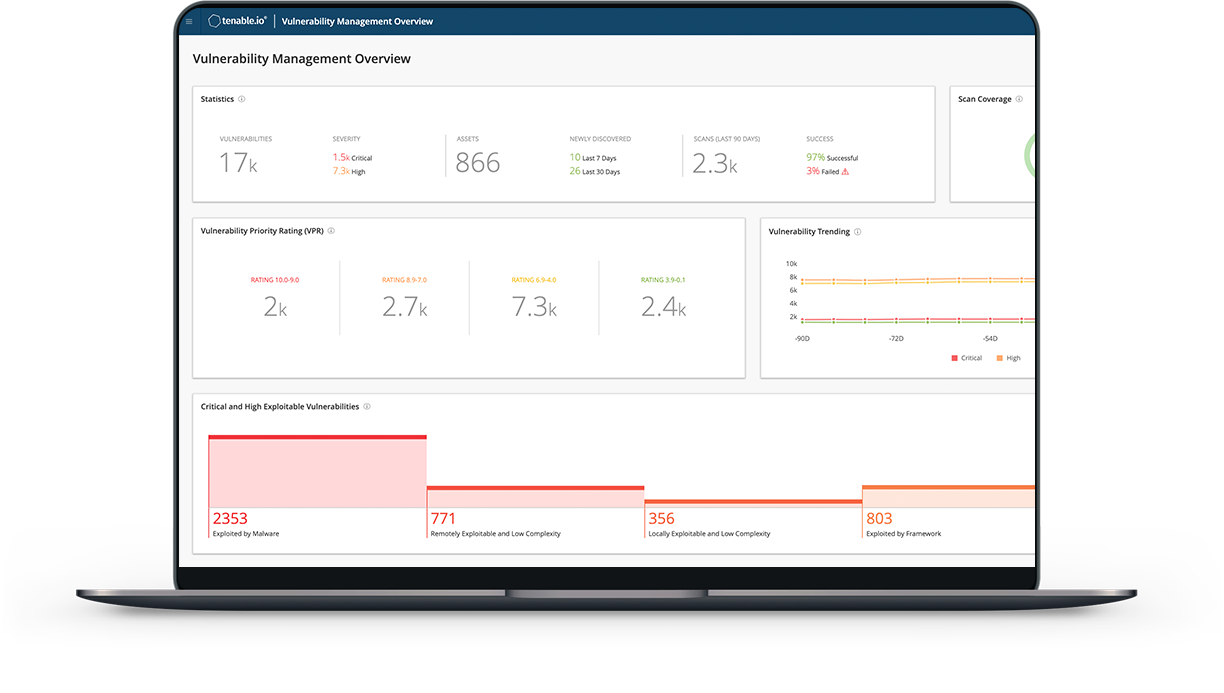Open the 7.3k High severity count

point(342,172)
